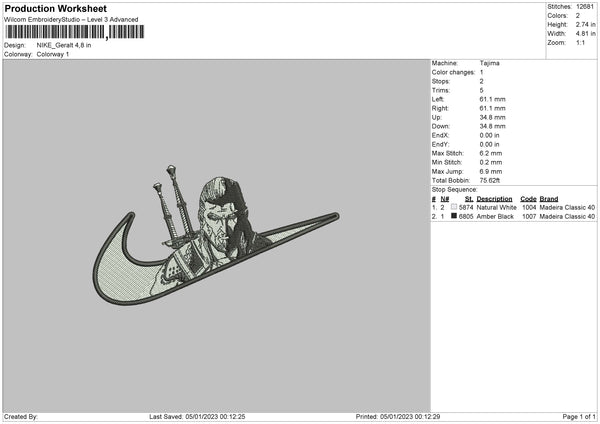
Task: Click the Total Bobbin value 75.62ft
Action: (490, 181)
